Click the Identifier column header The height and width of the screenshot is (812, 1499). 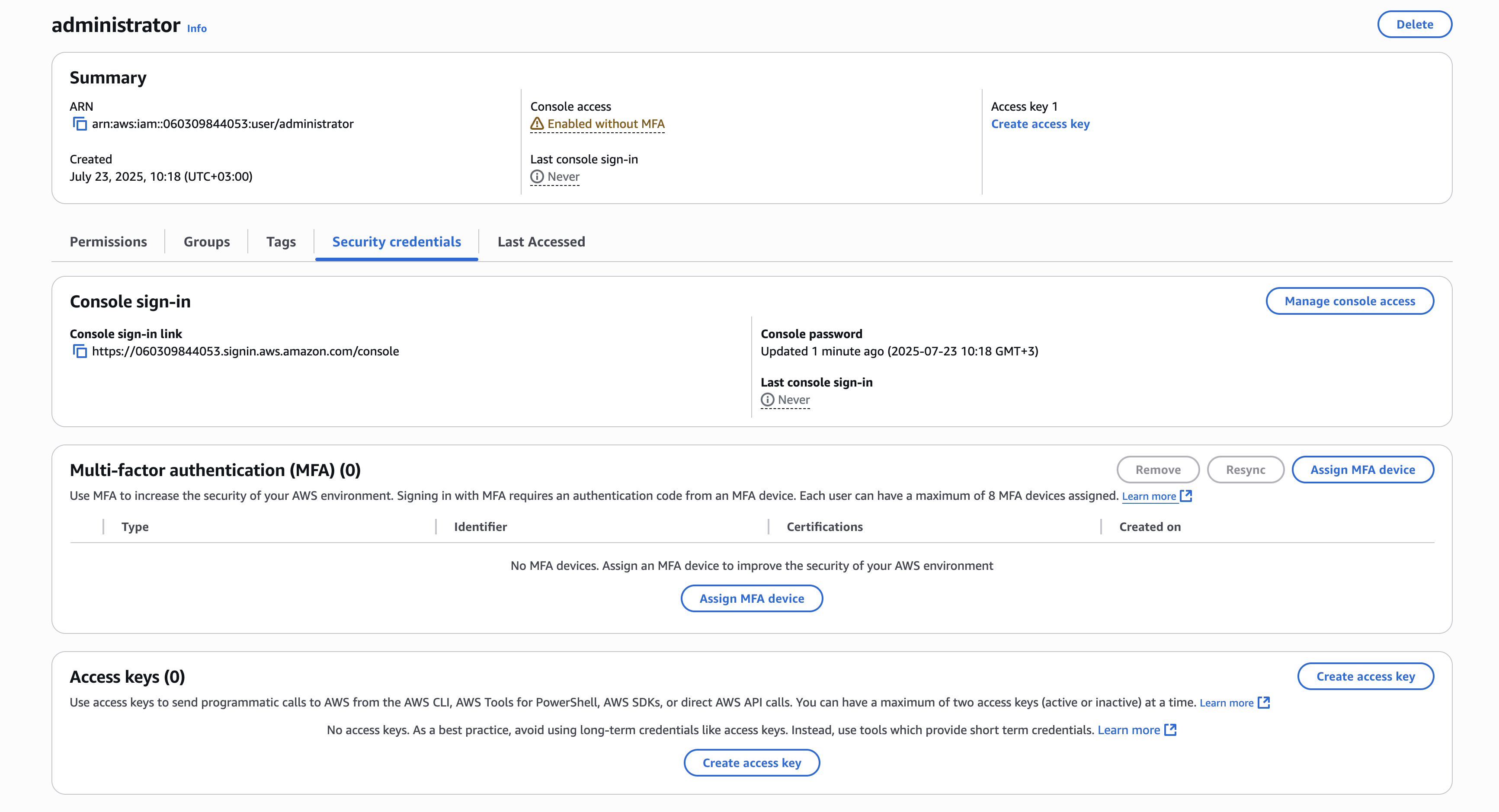pos(480,527)
